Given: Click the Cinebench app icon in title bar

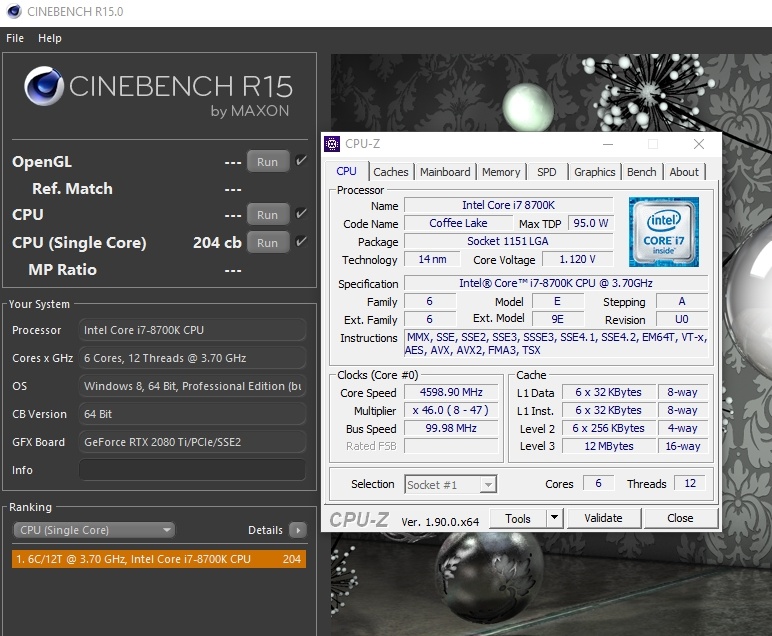Looking at the screenshot, I should coord(14,11).
